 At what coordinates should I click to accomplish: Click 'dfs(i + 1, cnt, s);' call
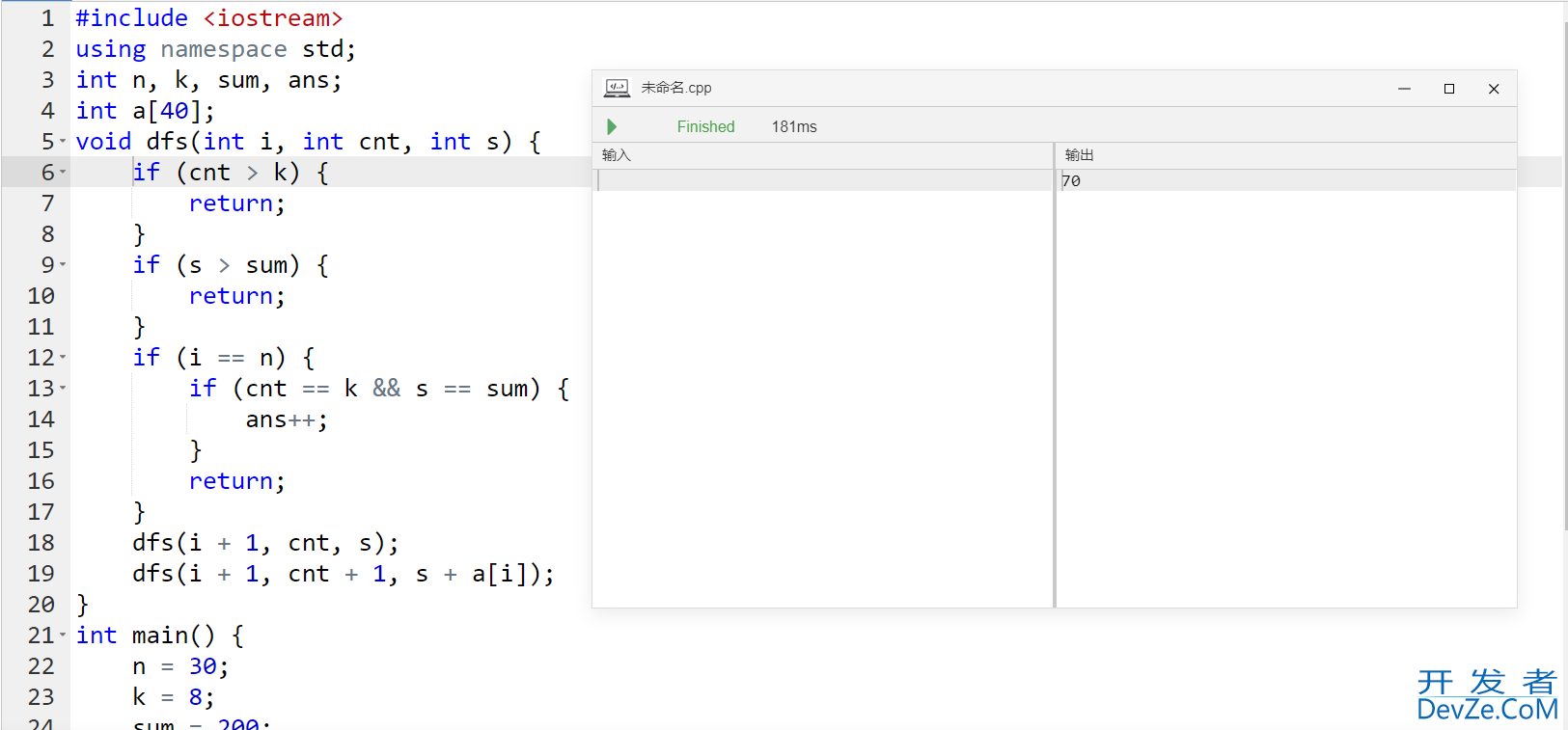click(265, 543)
